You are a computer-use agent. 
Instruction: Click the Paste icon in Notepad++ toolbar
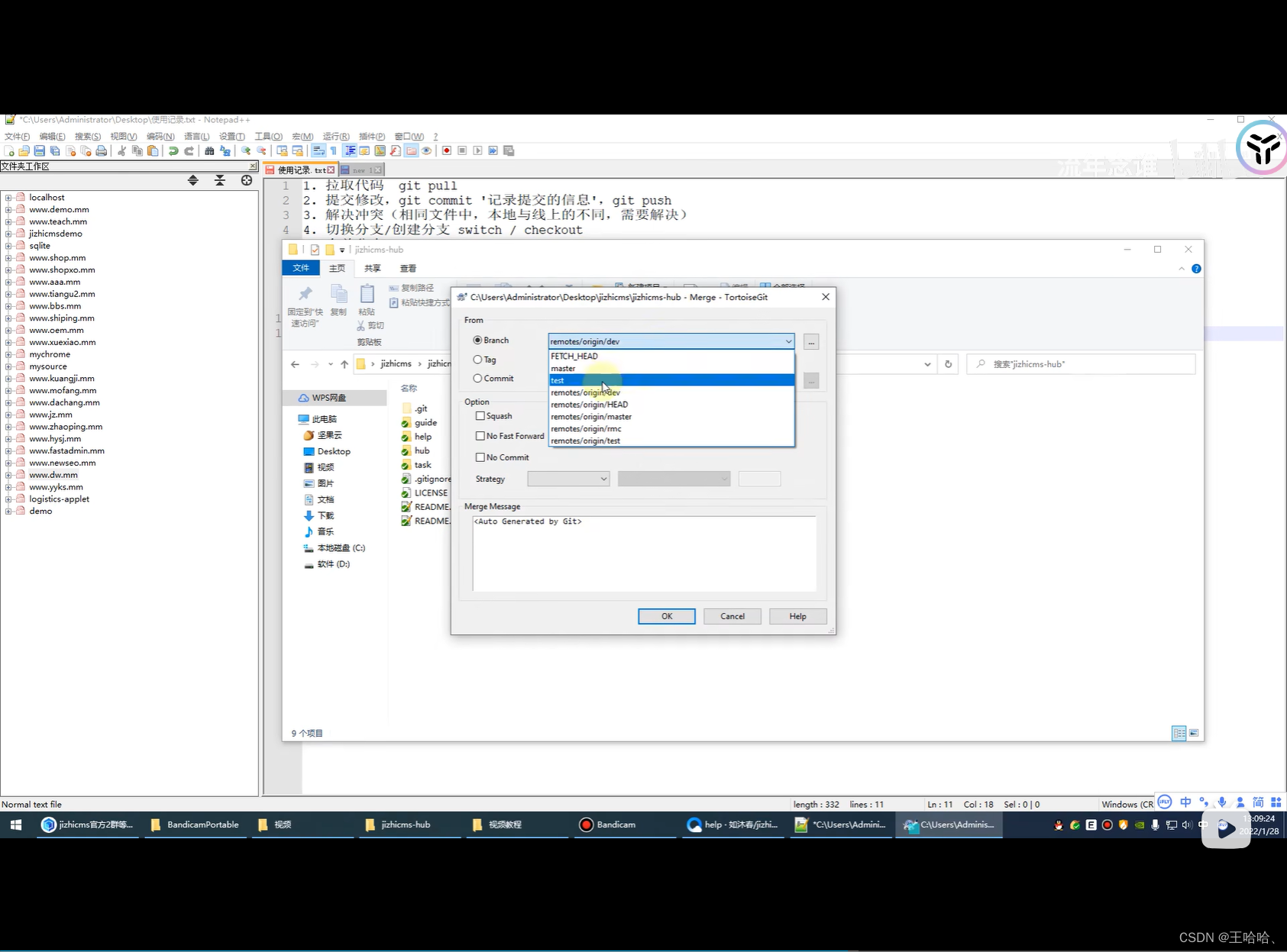click(x=153, y=151)
